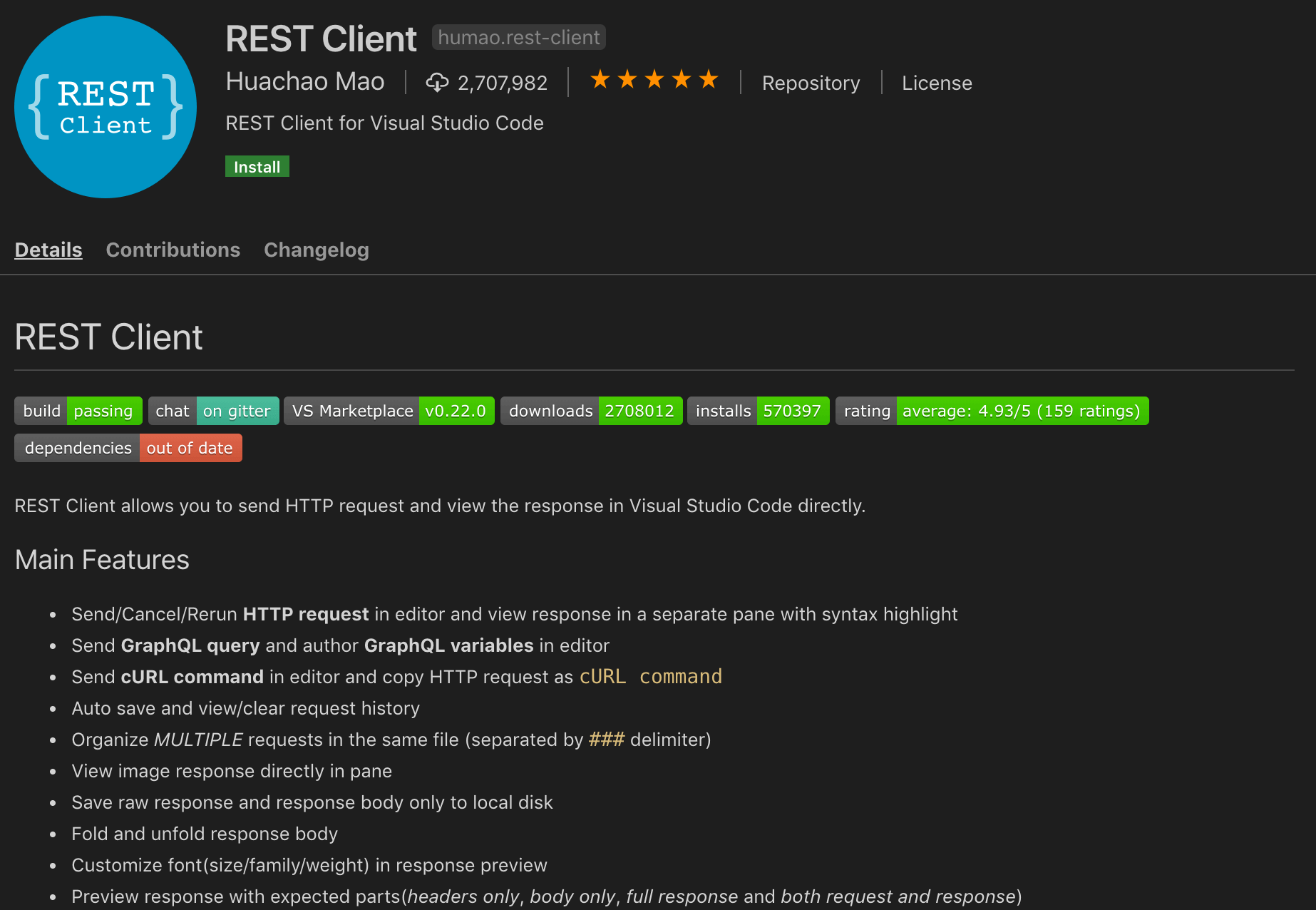Click 'View image response directly in pane'

tap(232, 771)
